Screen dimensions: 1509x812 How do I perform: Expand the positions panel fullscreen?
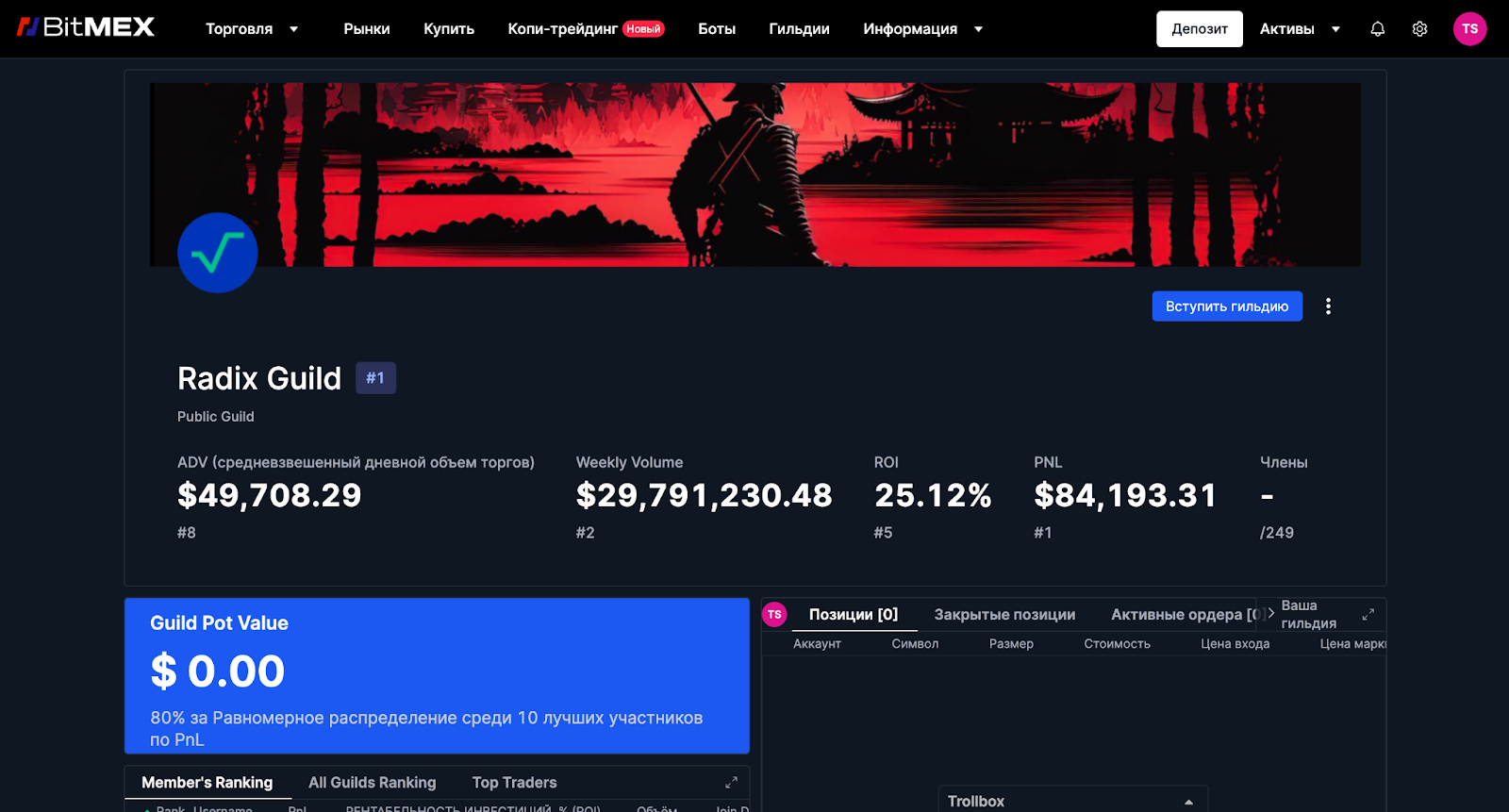[x=1368, y=614]
